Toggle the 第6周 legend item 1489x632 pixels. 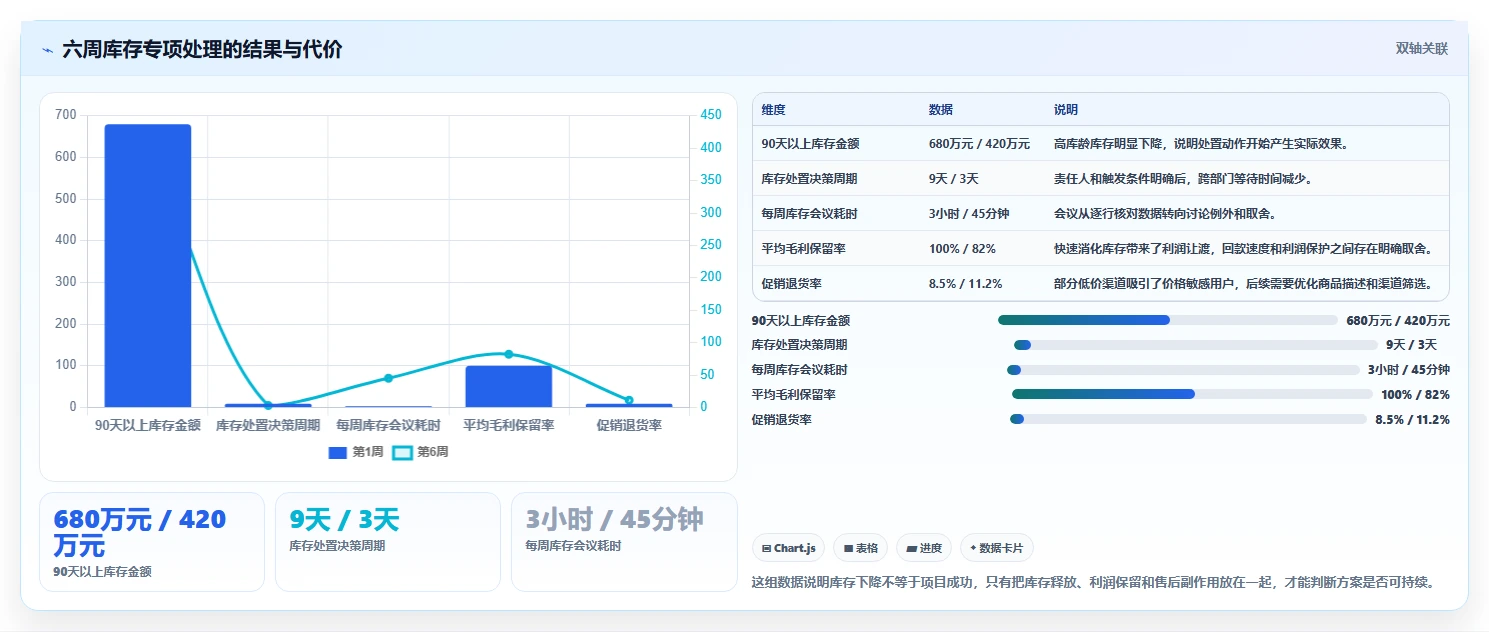(x=421, y=452)
